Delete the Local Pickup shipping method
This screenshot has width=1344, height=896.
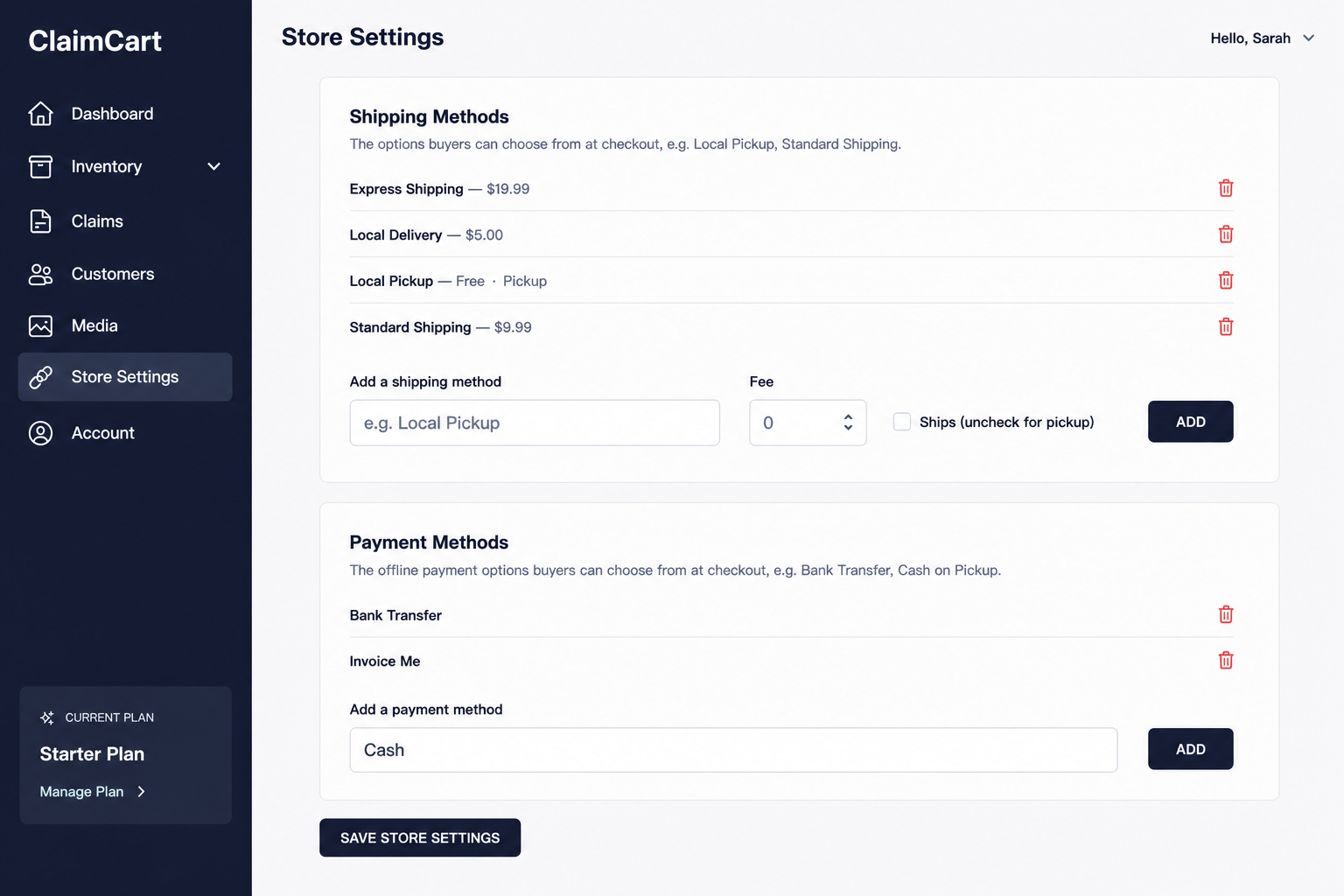(x=1226, y=280)
